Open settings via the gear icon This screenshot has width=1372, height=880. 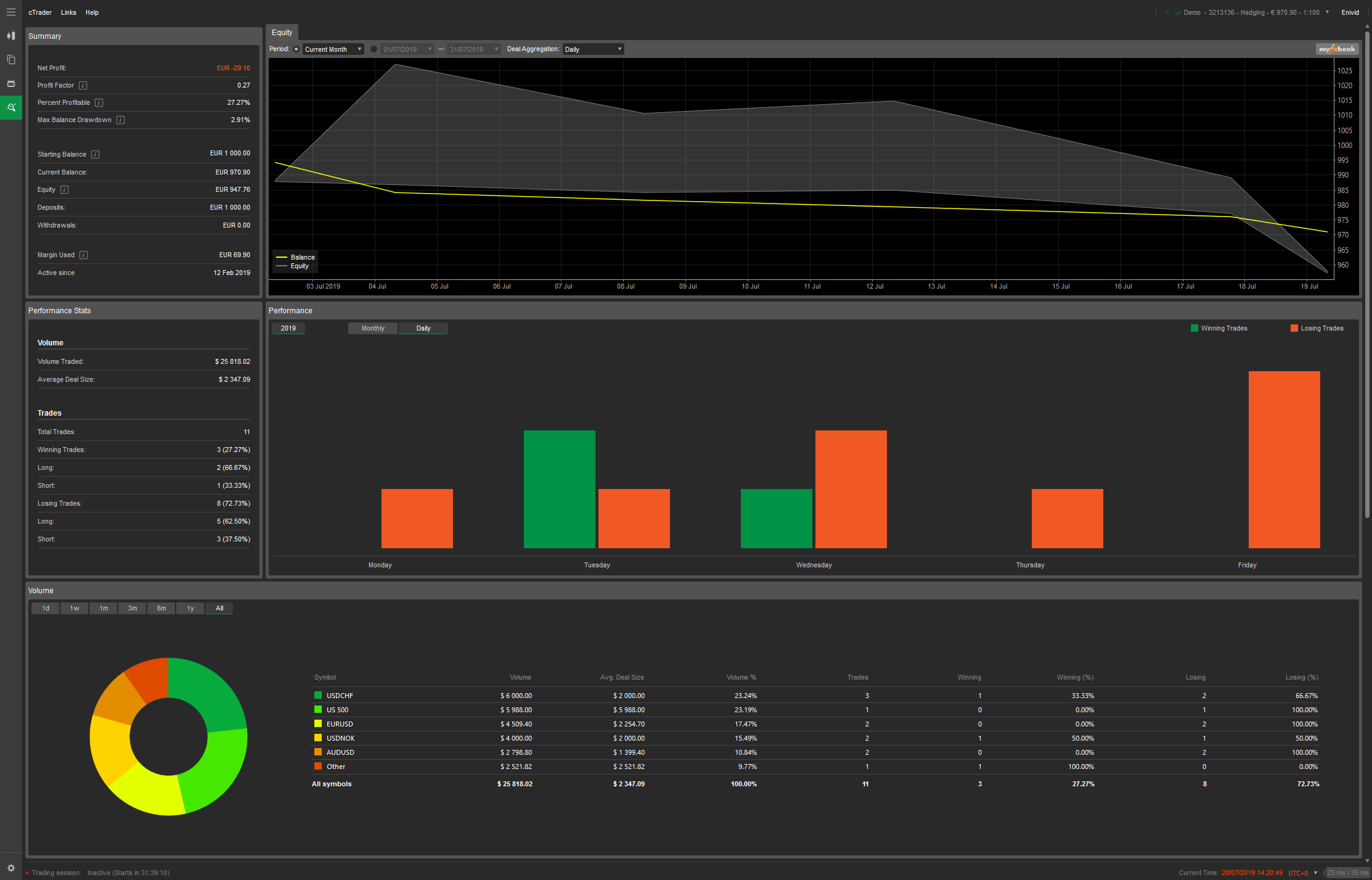11,868
